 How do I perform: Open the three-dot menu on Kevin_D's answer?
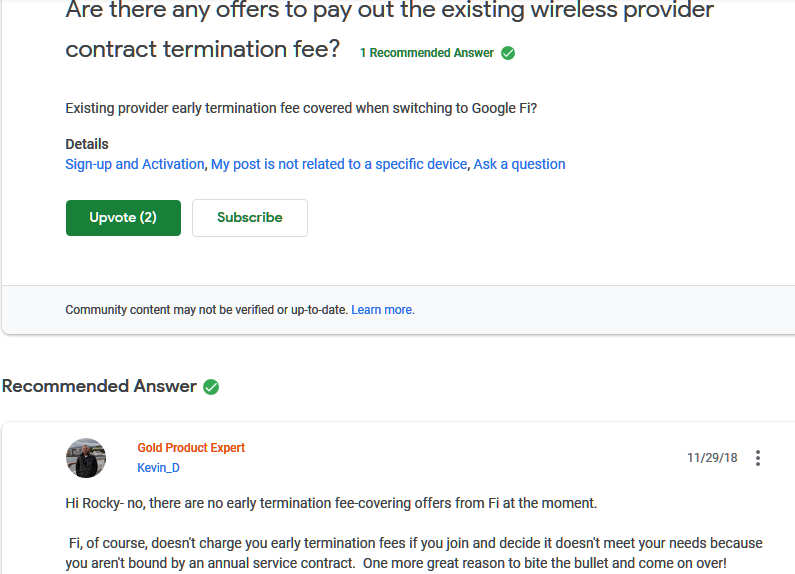(x=758, y=458)
